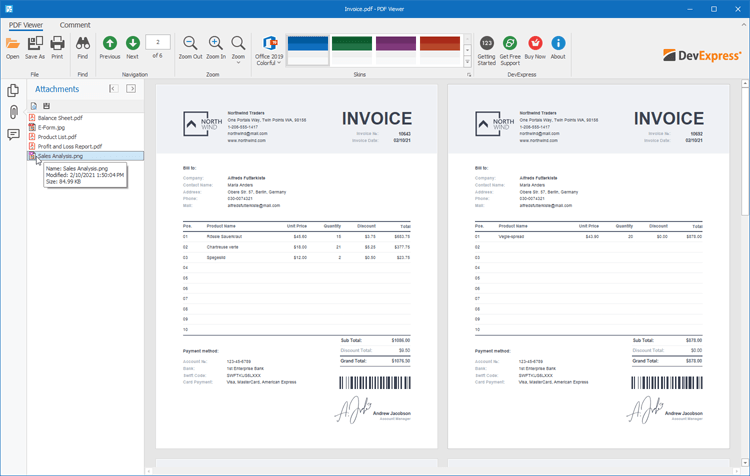Show the Attachments paperclip panel

pyautogui.click(x=13, y=112)
